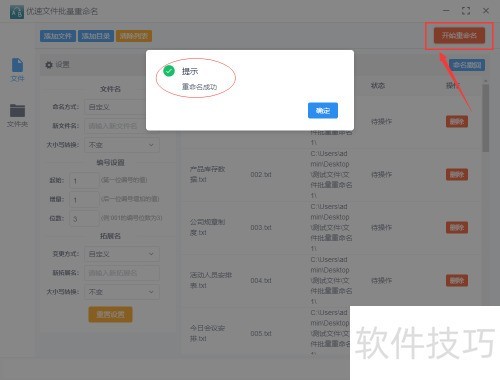This screenshot has width=500, height=380.
Task: Select the 002.txt new name cell
Action: [x=261, y=175]
